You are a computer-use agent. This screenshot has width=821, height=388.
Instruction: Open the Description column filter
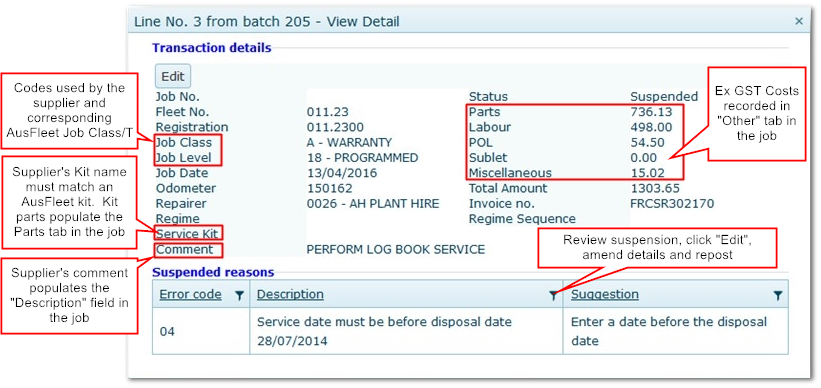tap(553, 296)
